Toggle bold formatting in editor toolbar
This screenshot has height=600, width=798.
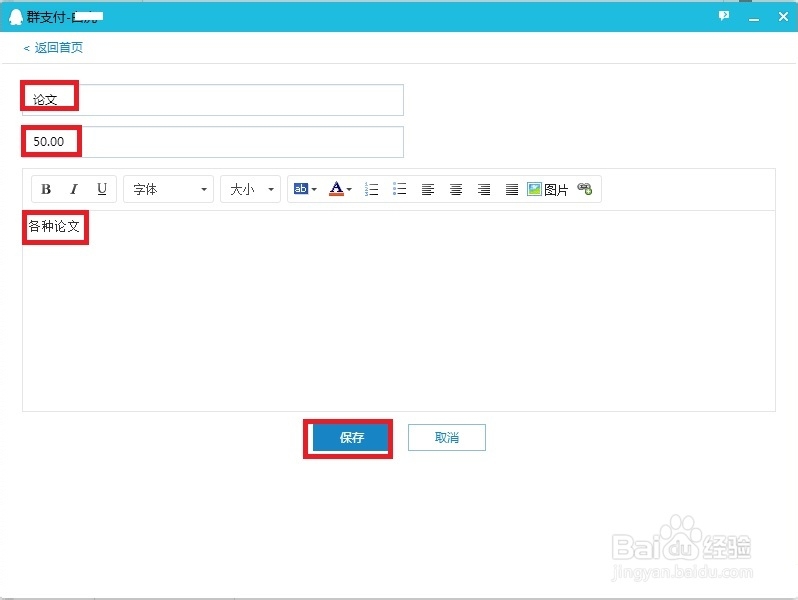[46, 189]
